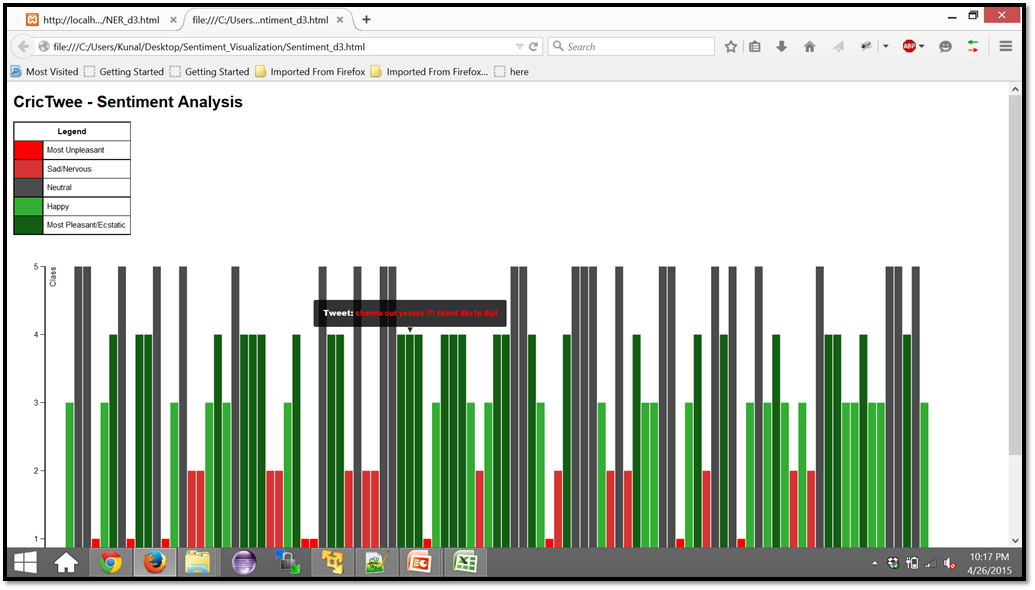Bookmark this page with the star icon
The image size is (1035, 590).
[731, 47]
